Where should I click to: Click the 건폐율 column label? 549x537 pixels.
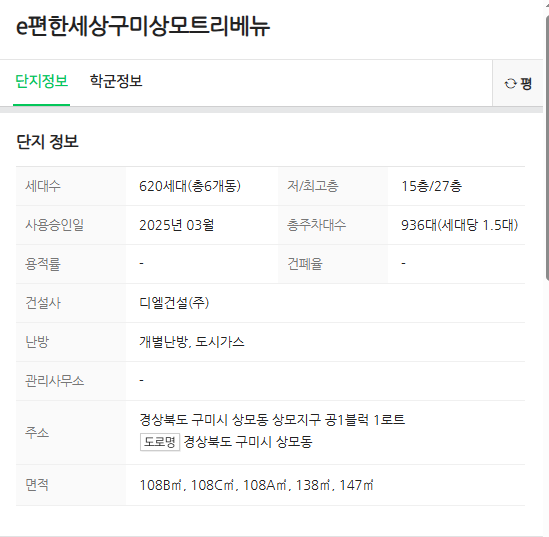[305, 264]
